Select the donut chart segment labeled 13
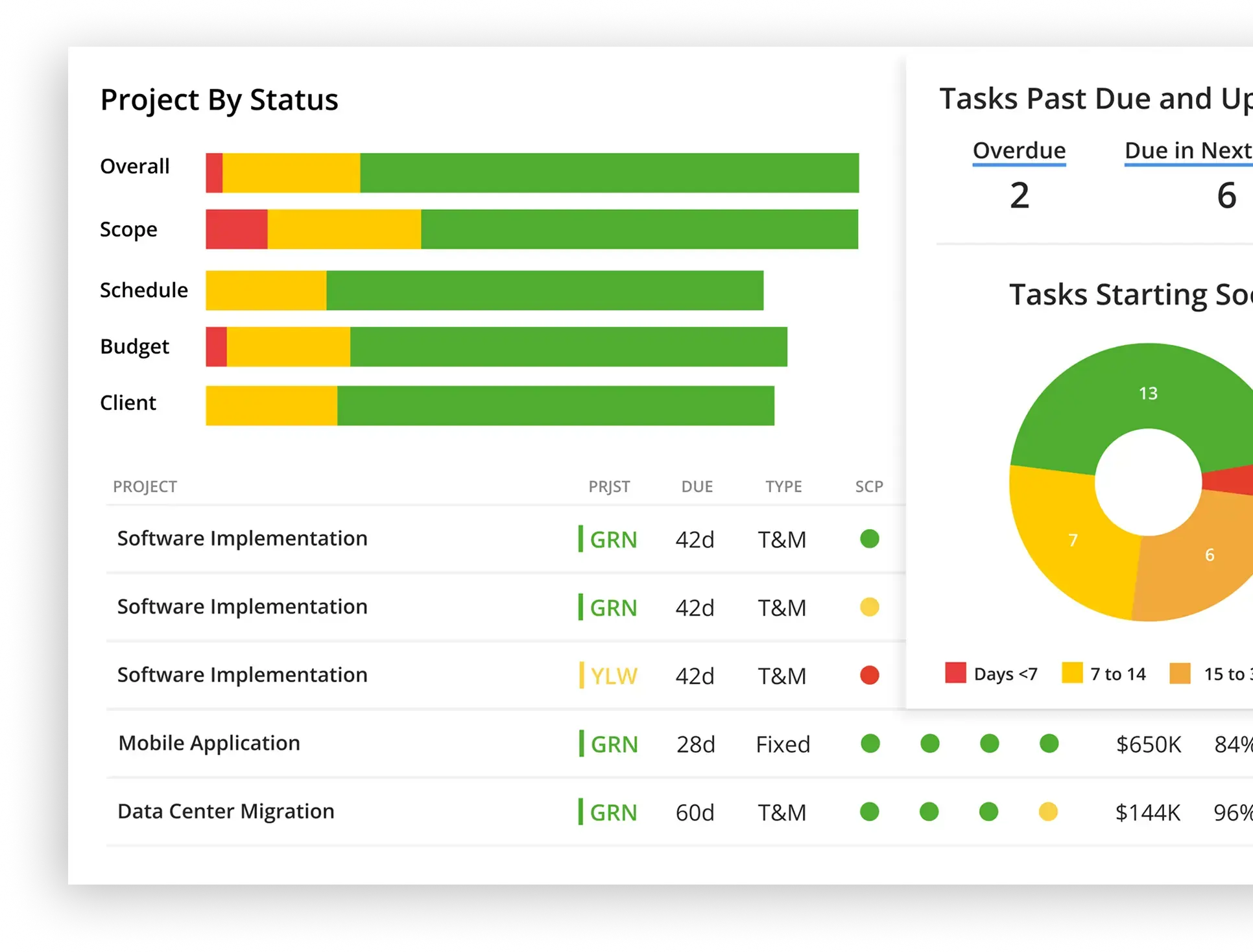Image resolution: width=1253 pixels, height=952 pixels. click(x=1148, y=393)
